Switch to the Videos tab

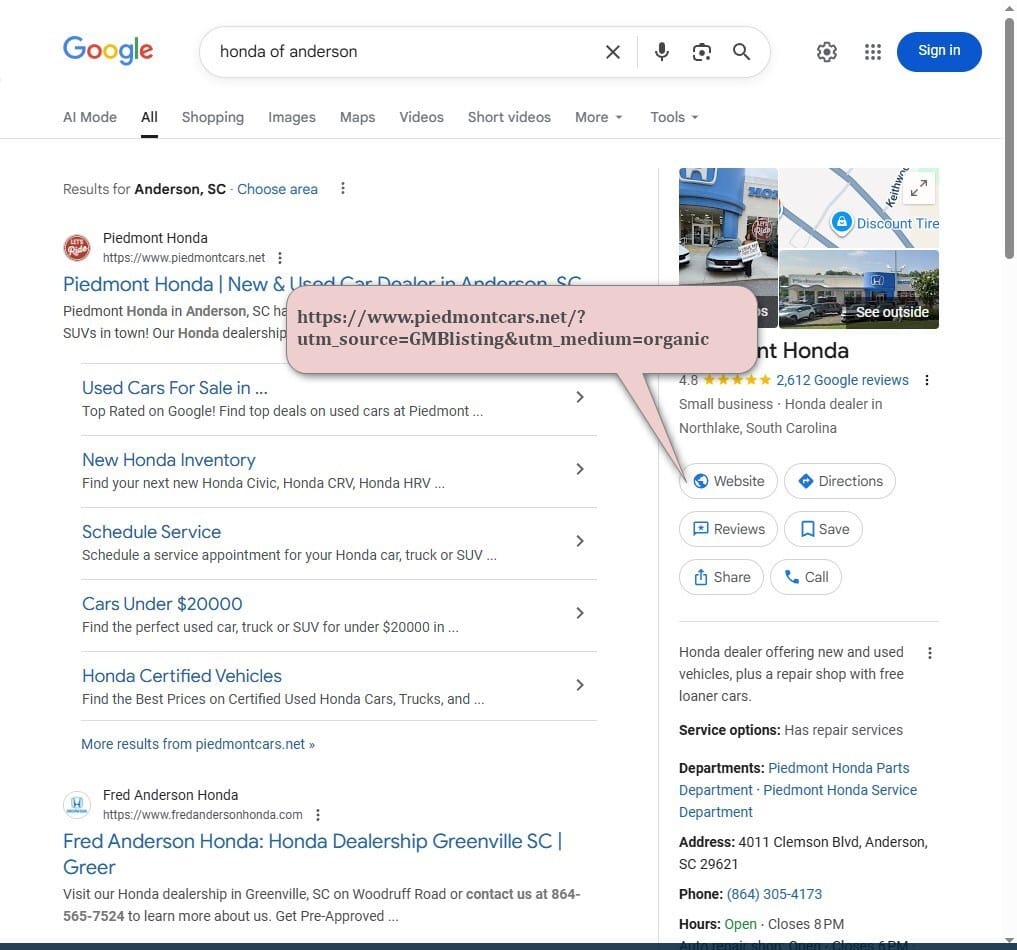(422, 117)
